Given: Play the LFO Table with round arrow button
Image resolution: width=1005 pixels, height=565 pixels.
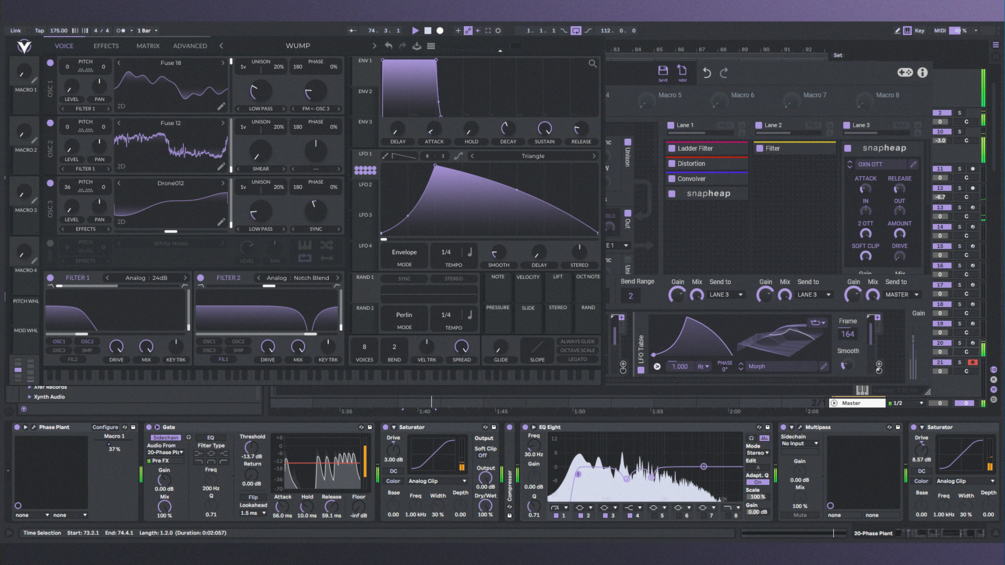Looking at the screenshot, I should tap(657, 366).
